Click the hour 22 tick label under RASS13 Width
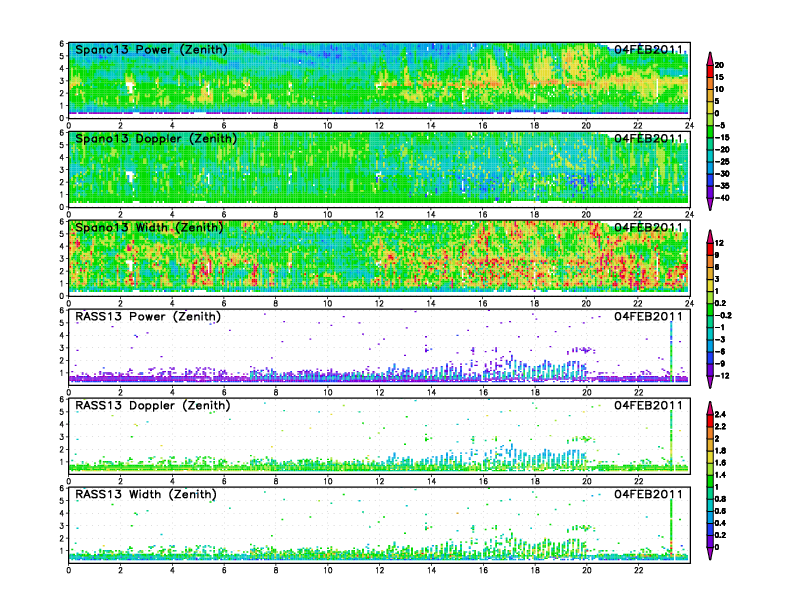This screenshot has width=792, height=612. [638, 570]
